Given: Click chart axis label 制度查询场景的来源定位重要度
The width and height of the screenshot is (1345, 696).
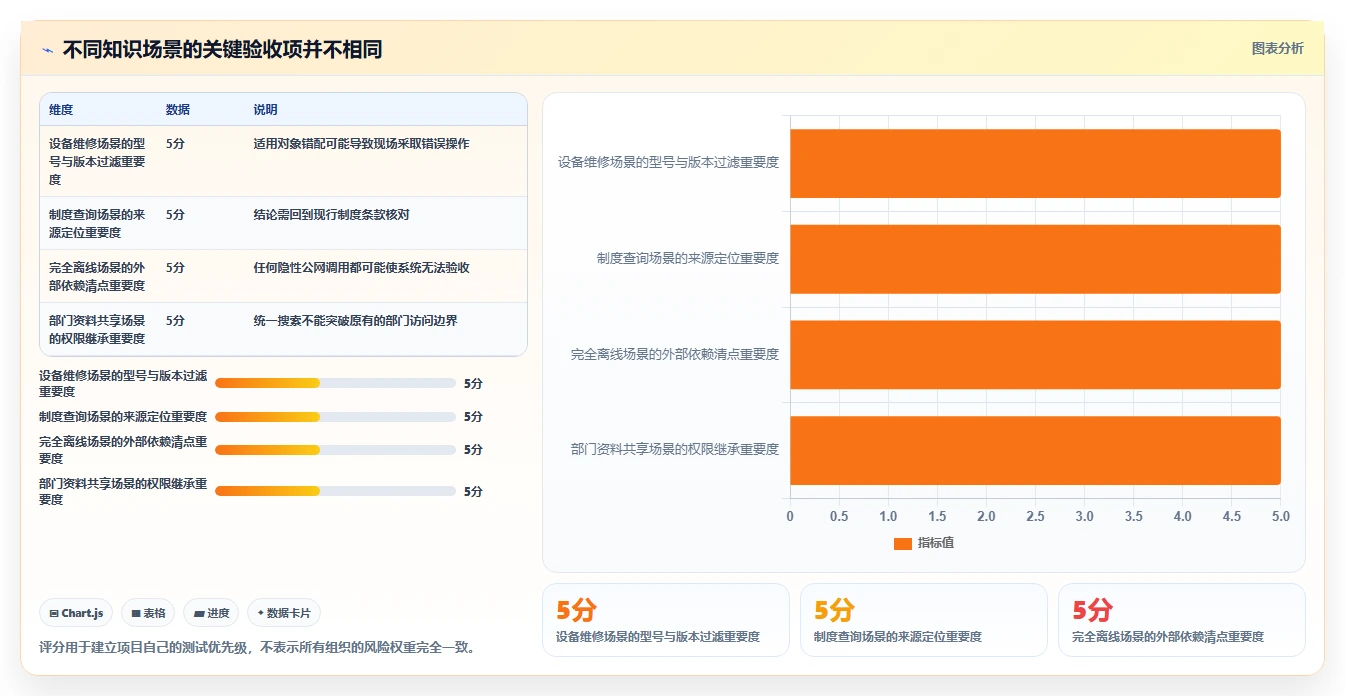Looking at the screenshot, I should [x=688, y=258].
